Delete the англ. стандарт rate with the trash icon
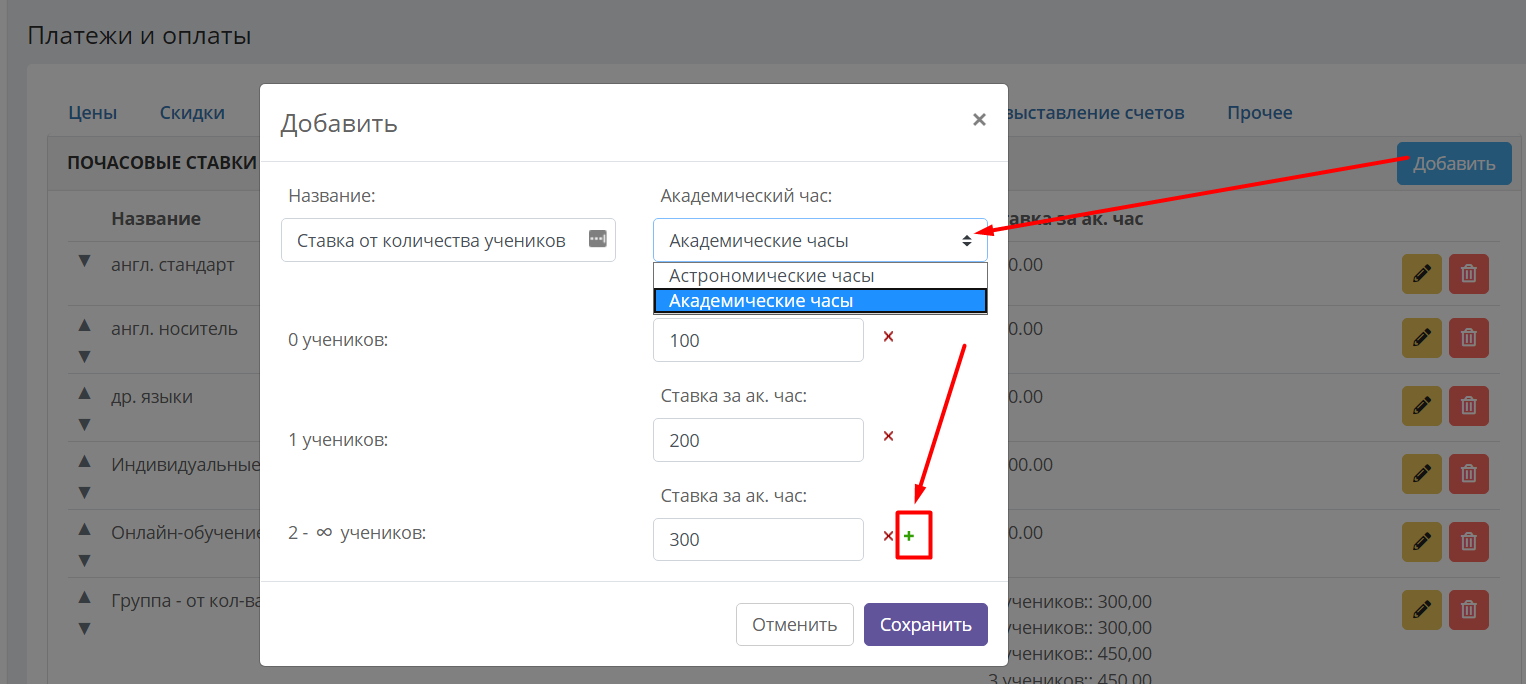1526x684 pixels. (1468, 274)
